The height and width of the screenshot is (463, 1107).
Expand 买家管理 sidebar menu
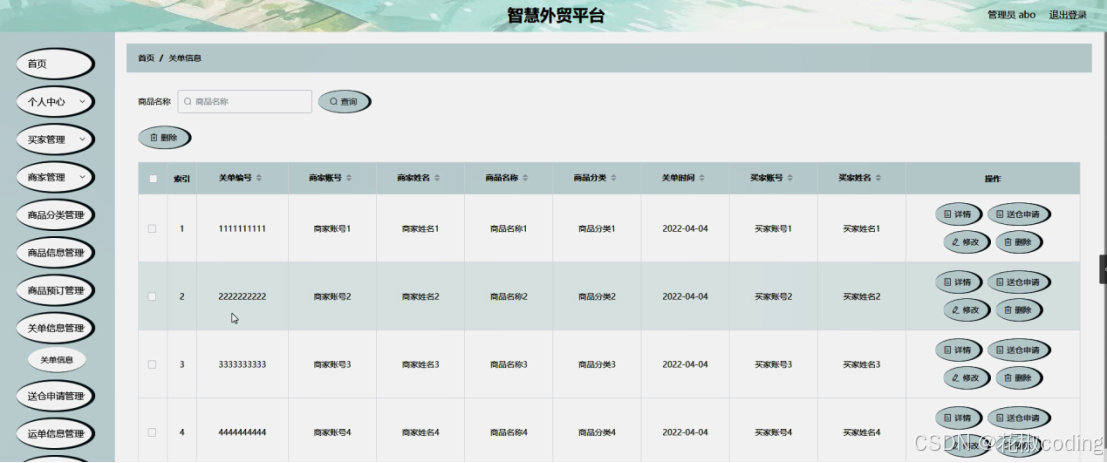pos(55,140)
